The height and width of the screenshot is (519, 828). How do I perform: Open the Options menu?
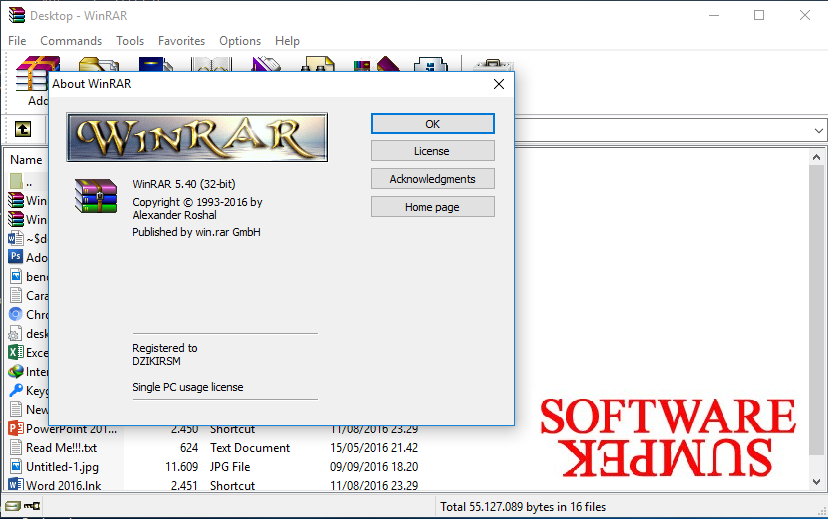240,41
